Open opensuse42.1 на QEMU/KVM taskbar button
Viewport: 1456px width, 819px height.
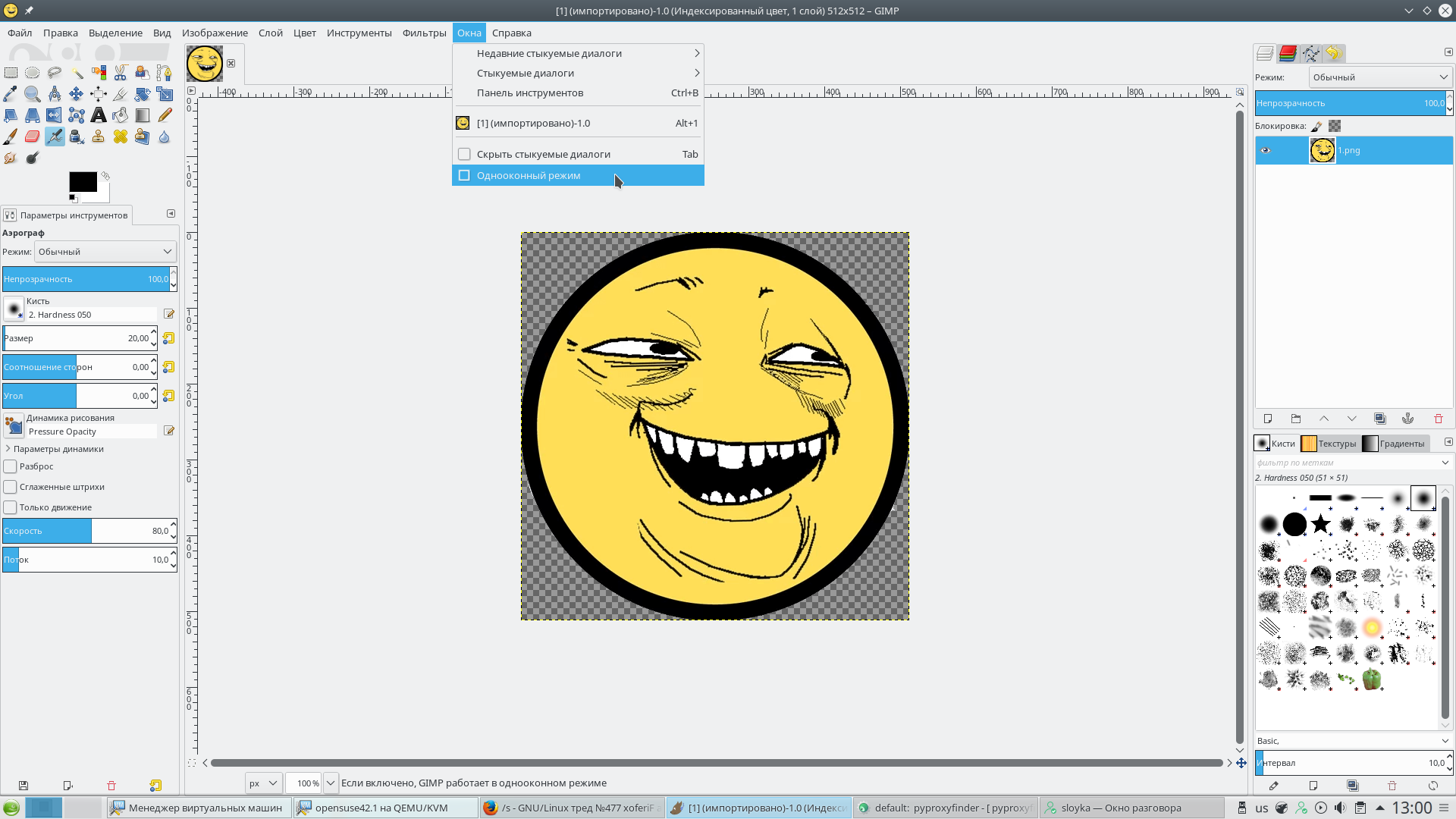[385, 808]
